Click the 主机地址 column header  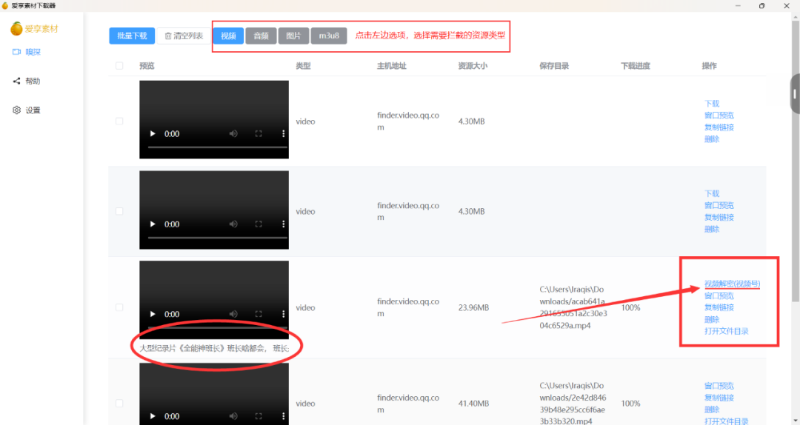click(x=391, y=66)
